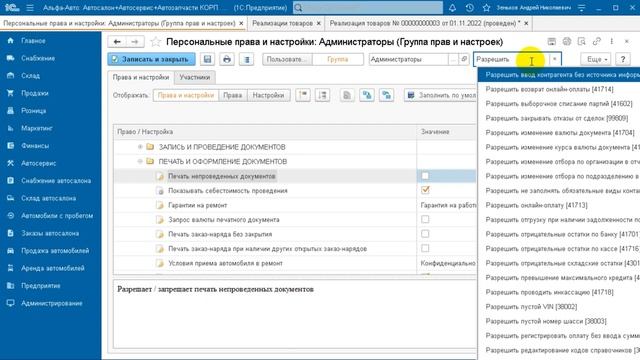640x360 pixels.
Task: Open the list report icon next to print
Action: click(x=247, y=59)
